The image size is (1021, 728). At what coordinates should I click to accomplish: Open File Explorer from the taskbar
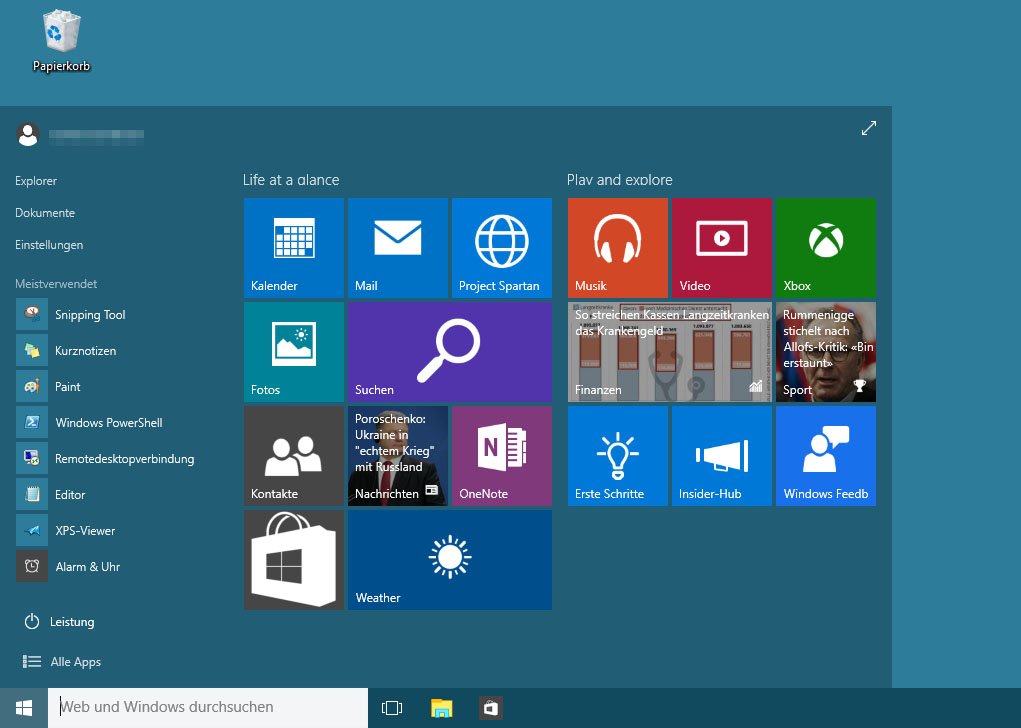441,708
